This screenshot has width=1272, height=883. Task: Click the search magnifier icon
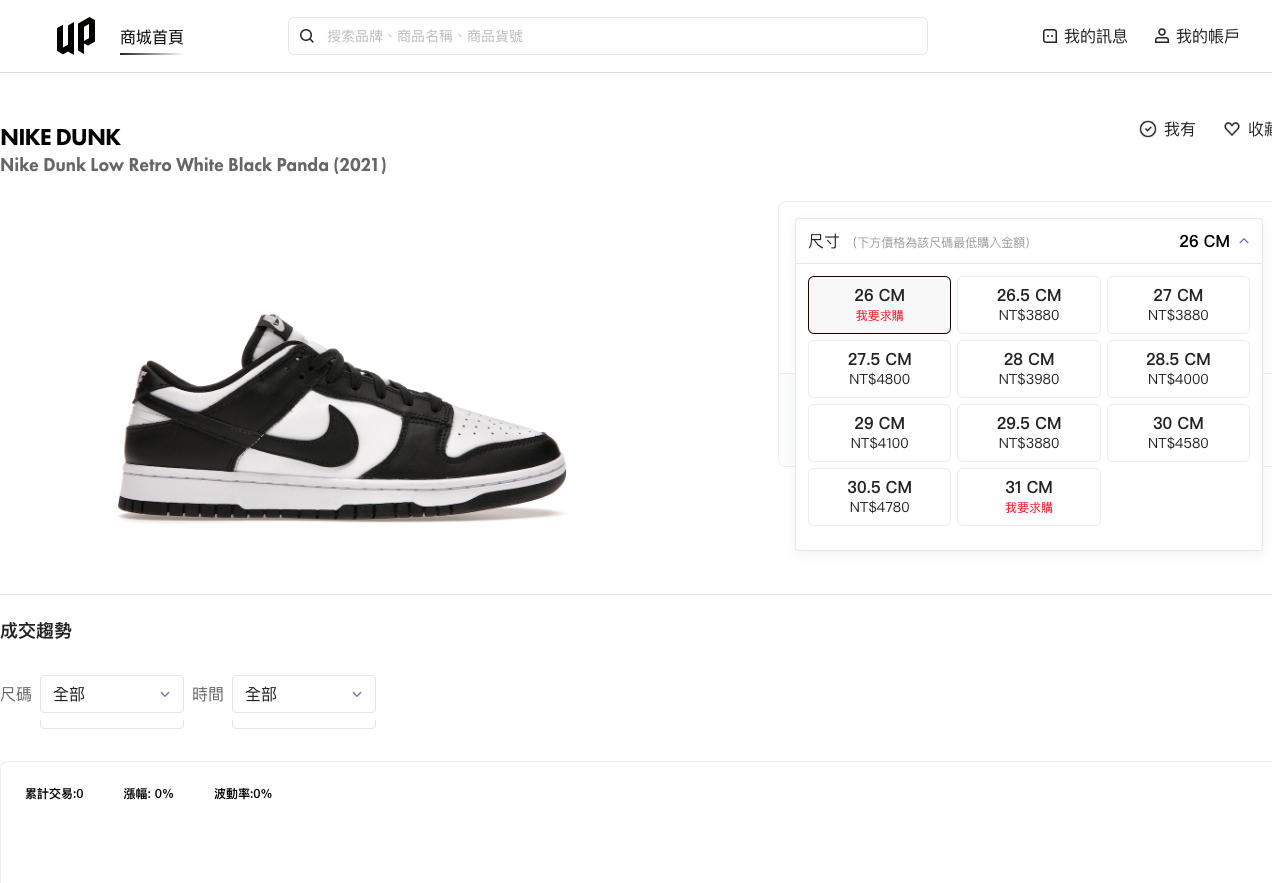pyautogui.click(x=307, y=36)
